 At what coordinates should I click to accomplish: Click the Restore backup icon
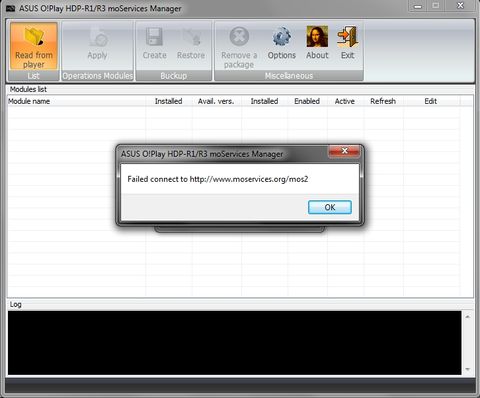pos(191,37)
